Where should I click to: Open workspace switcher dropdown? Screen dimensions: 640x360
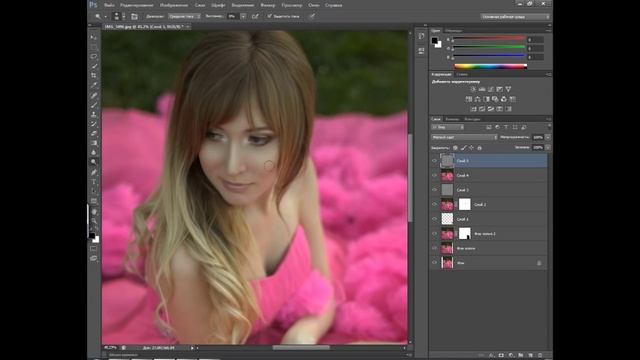pos(515,17)
